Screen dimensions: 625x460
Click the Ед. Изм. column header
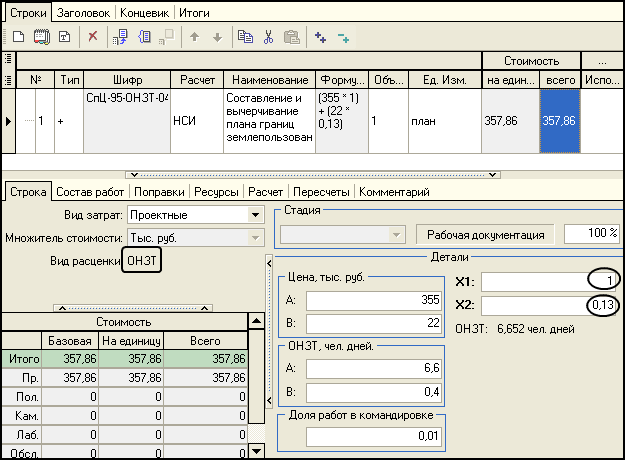point(445,80)
